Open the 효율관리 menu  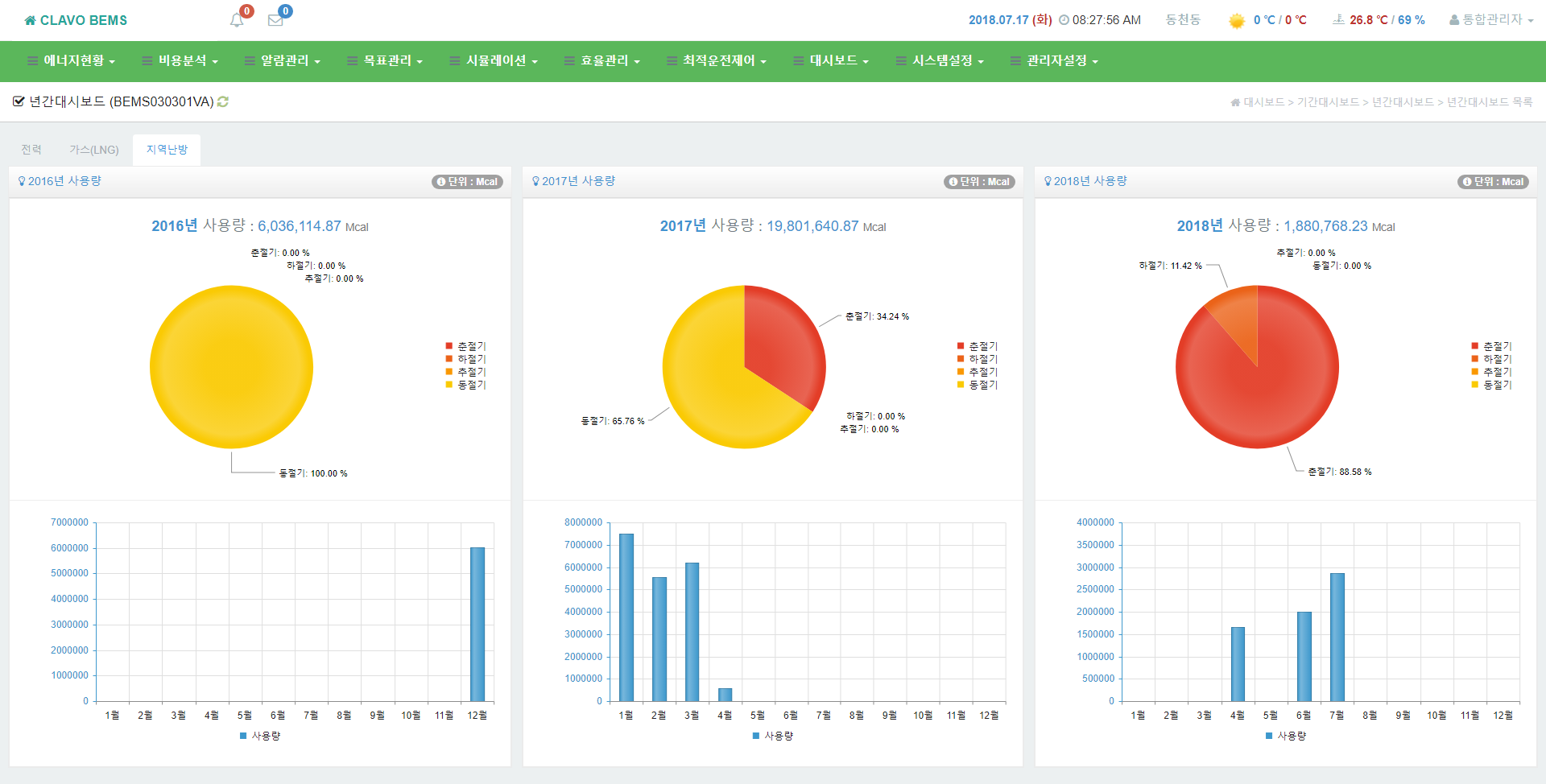(x=602, y=61)
